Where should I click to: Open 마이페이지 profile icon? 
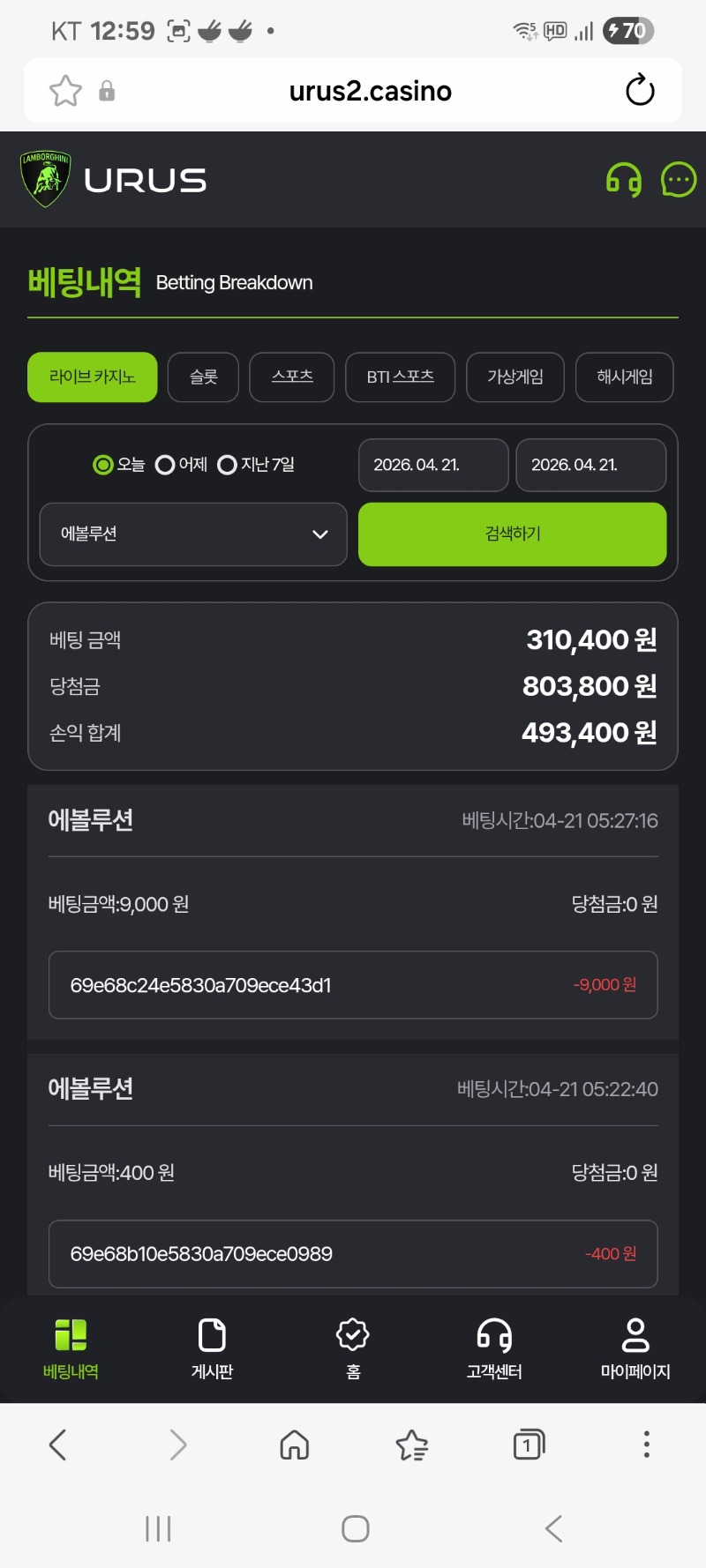click(x=635, y=1348)
